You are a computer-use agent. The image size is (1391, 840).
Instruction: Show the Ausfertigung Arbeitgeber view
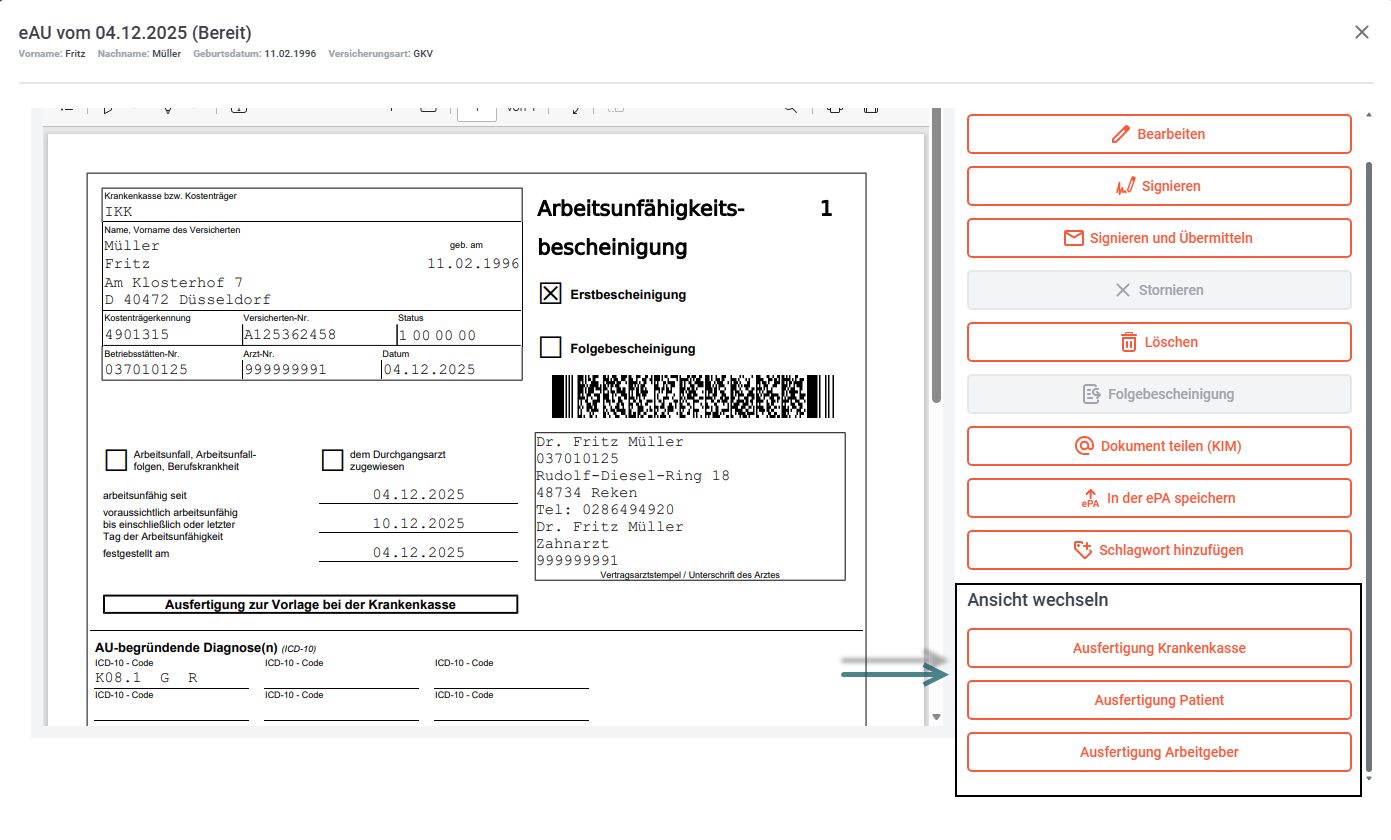pyautogui.click(x=1159, y=752)
